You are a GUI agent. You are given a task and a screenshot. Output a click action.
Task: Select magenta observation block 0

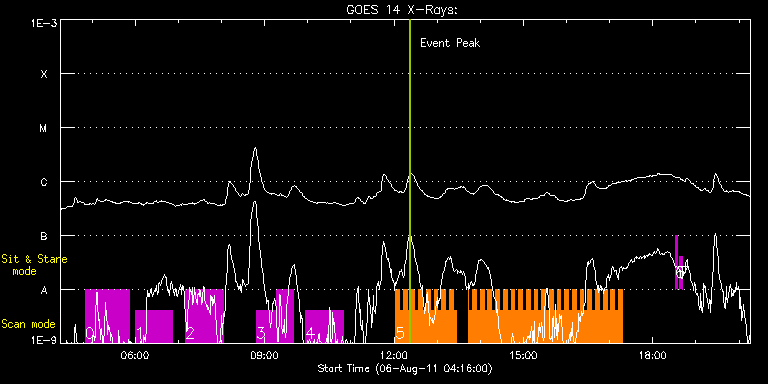click(107, 316)
